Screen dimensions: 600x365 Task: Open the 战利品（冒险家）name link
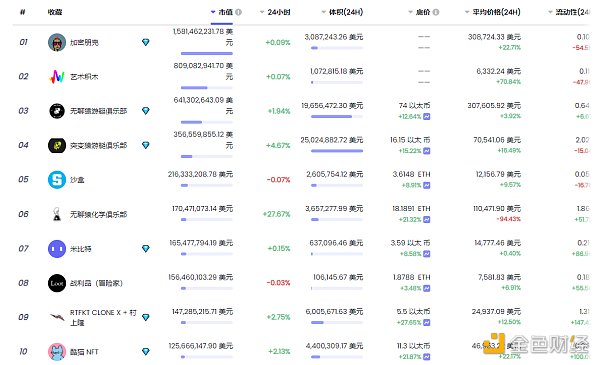pos(96,283)
